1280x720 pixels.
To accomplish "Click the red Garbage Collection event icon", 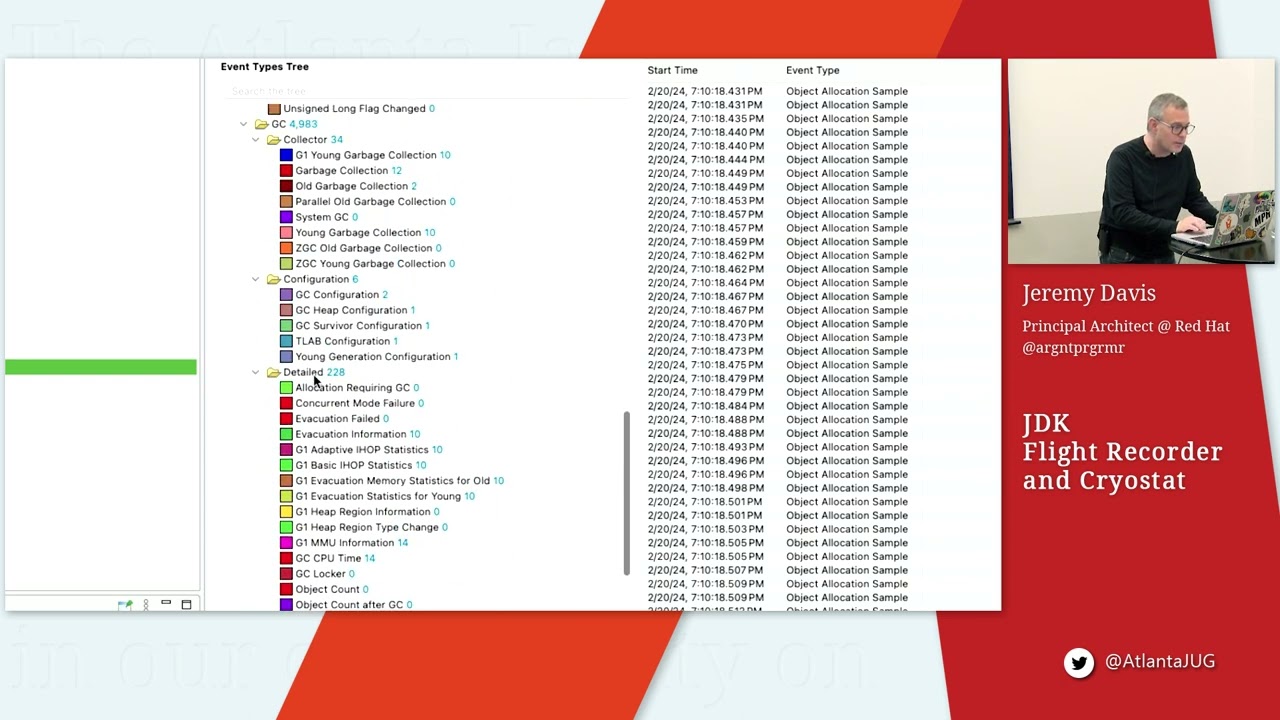I will 286,171.
